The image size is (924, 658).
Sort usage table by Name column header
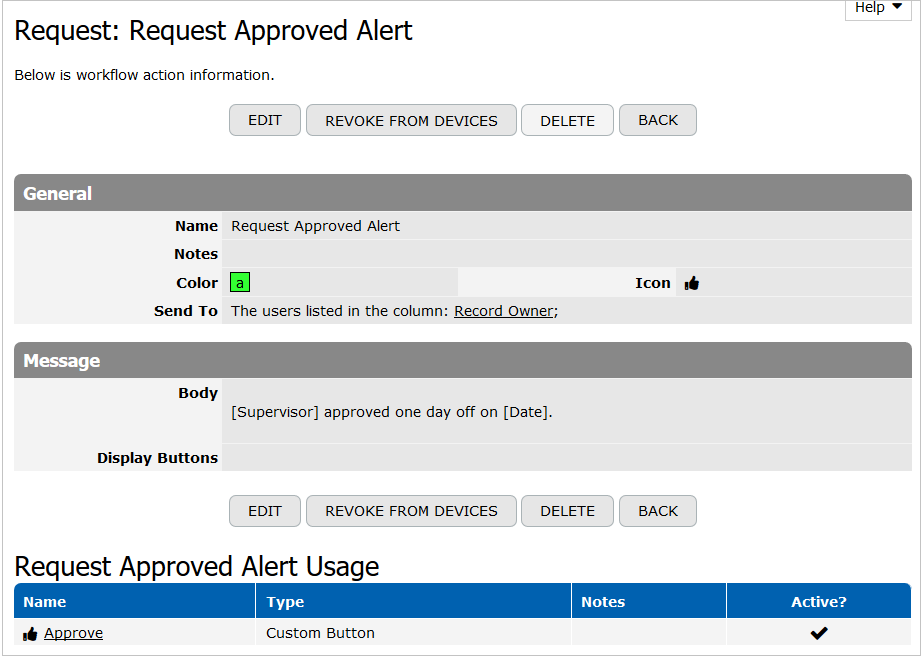point(45,602)
